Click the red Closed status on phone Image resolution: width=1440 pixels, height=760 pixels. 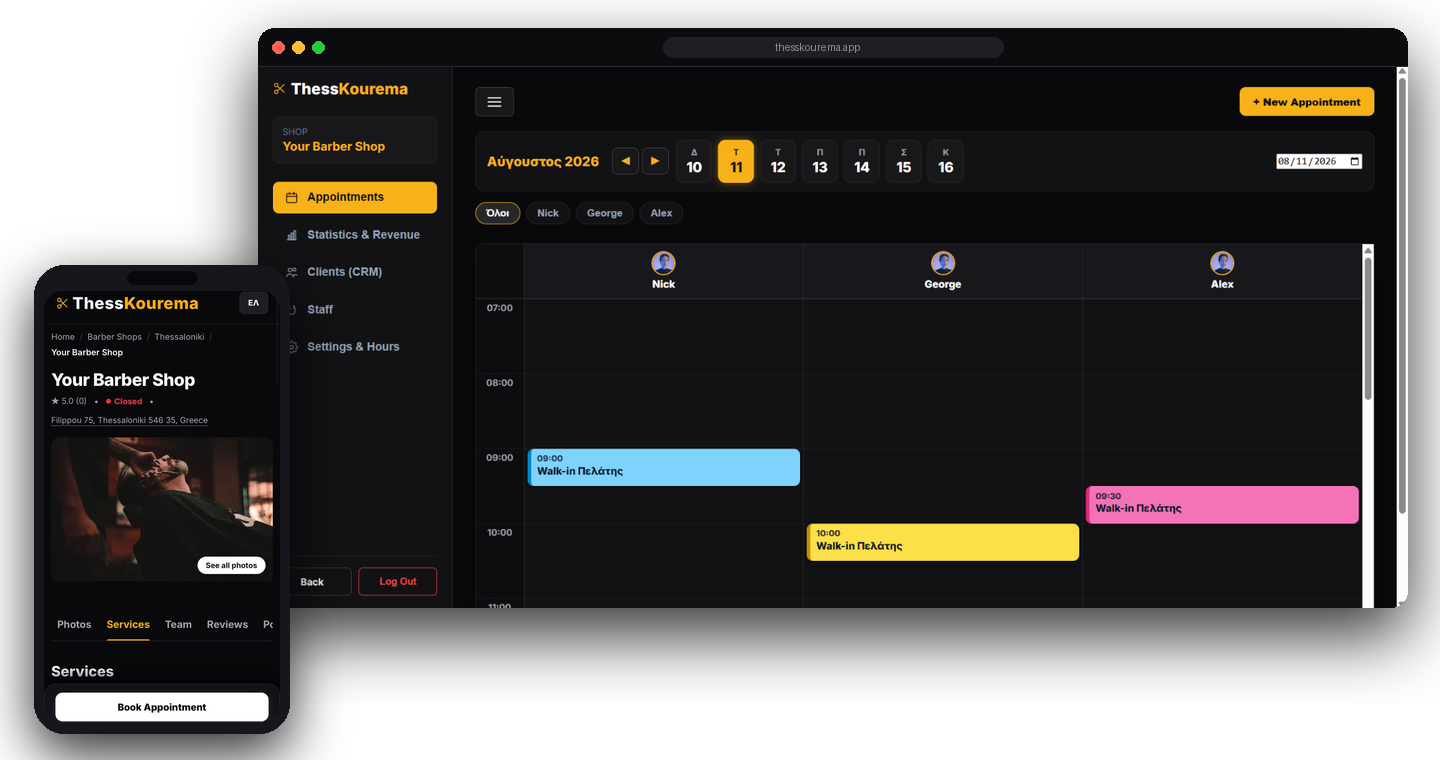click(x=124, y=401)
